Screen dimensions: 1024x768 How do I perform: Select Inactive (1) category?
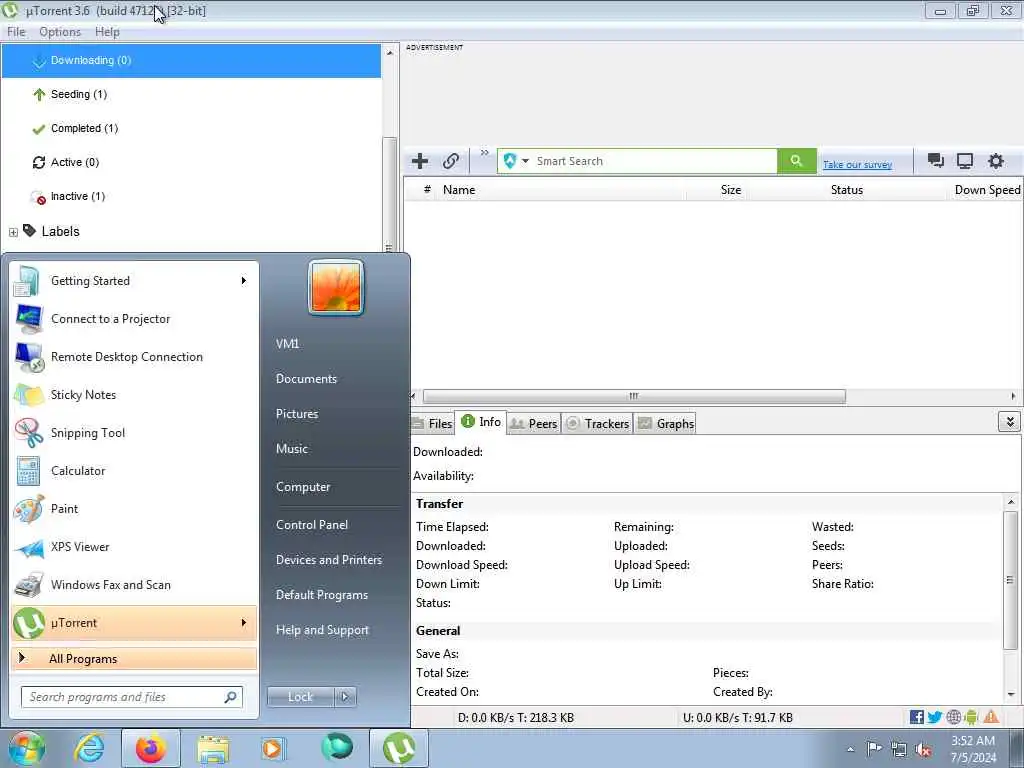point(191,196)
